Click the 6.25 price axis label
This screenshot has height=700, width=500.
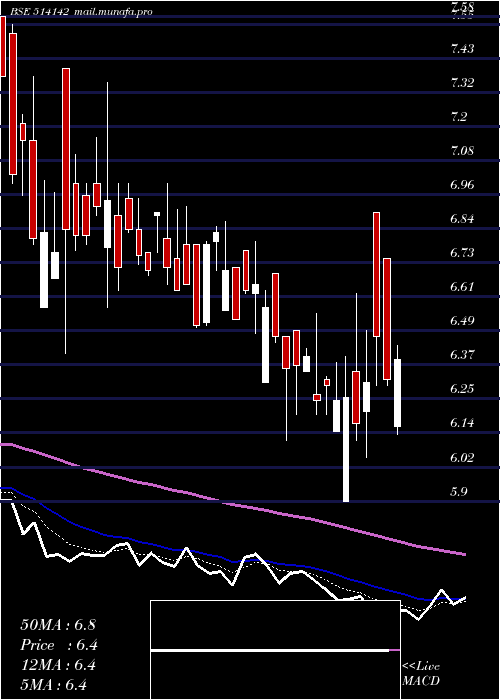click(x=462, y=389)
